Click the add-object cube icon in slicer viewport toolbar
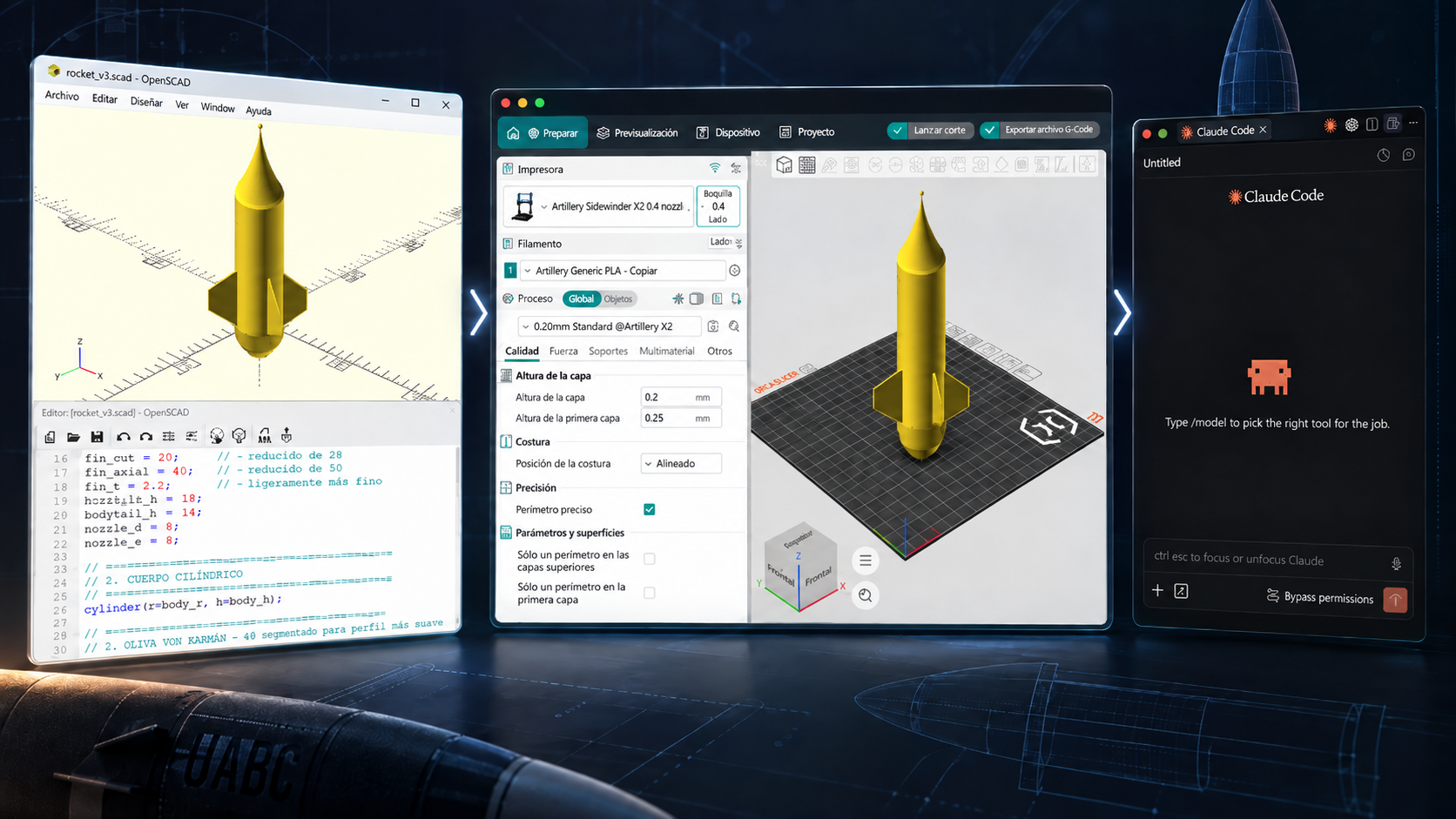The width and height of the screenshot is (1456, 819). point(785,164)
